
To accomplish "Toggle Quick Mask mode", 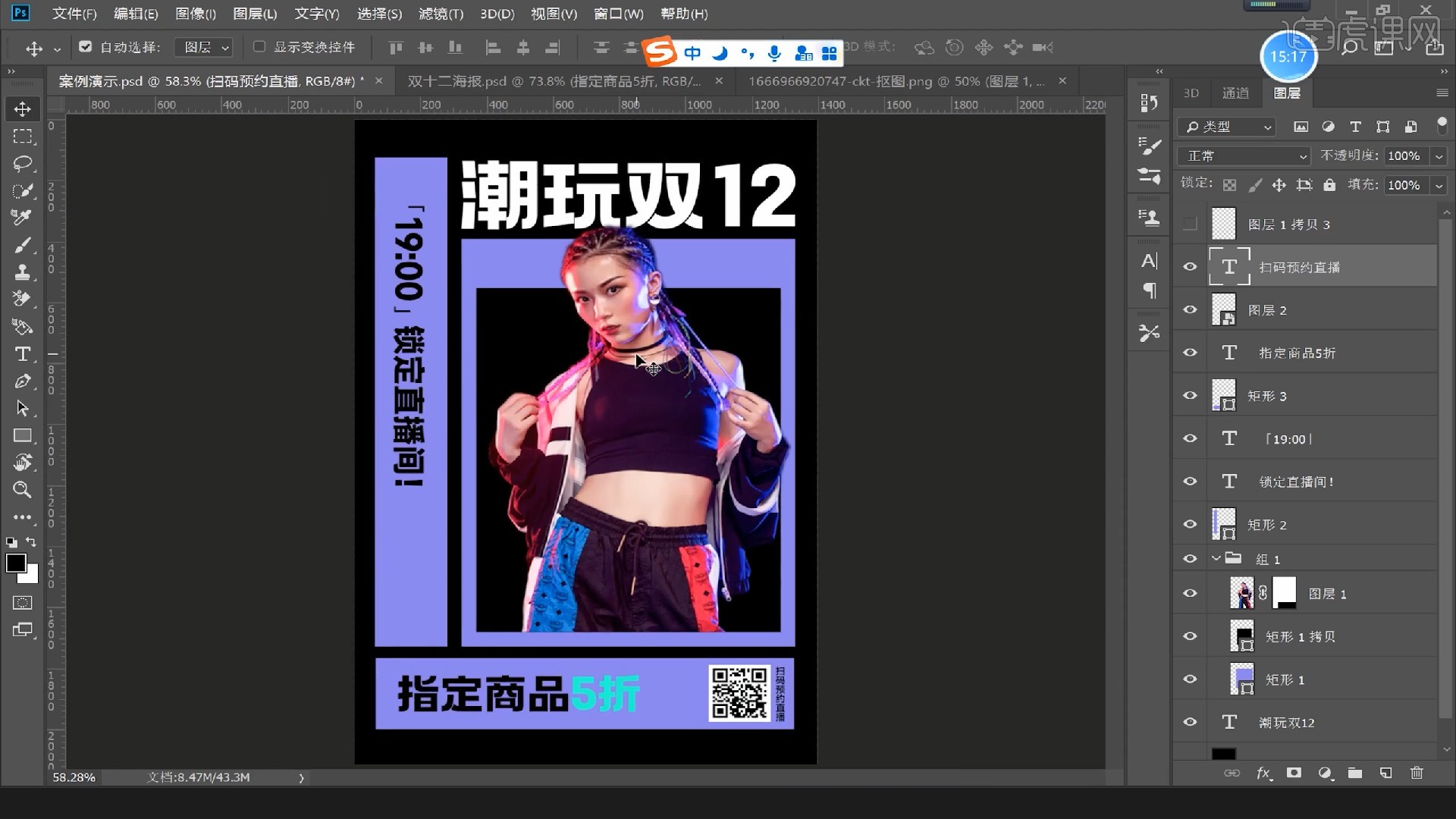I will coord(22,603).
